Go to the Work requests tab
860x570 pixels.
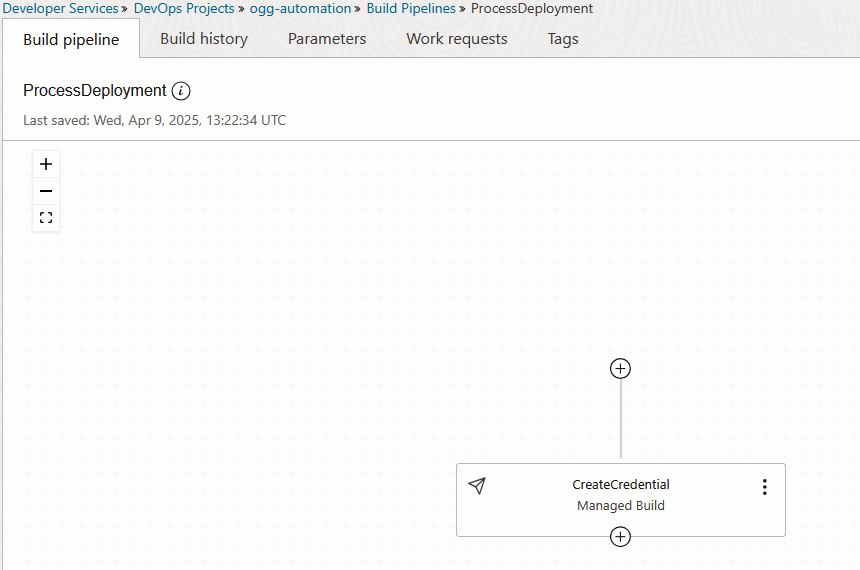457,39
